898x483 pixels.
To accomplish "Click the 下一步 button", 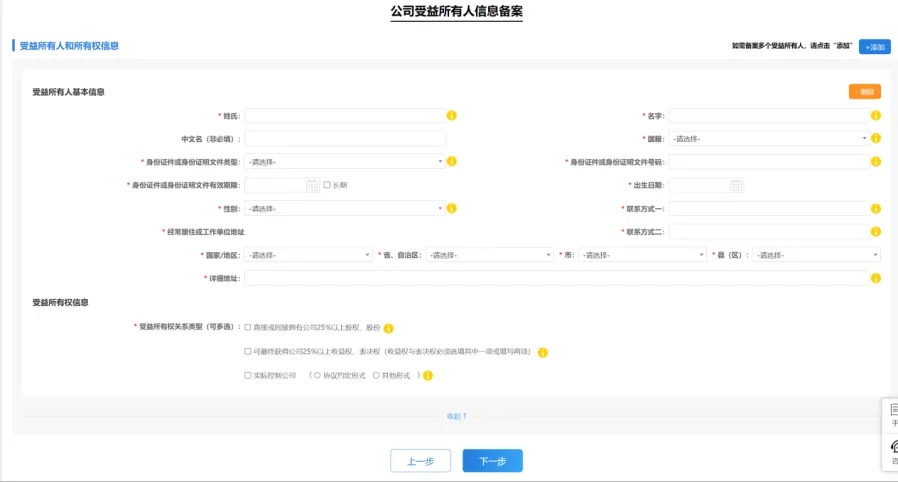I will (x=492, y=461).
